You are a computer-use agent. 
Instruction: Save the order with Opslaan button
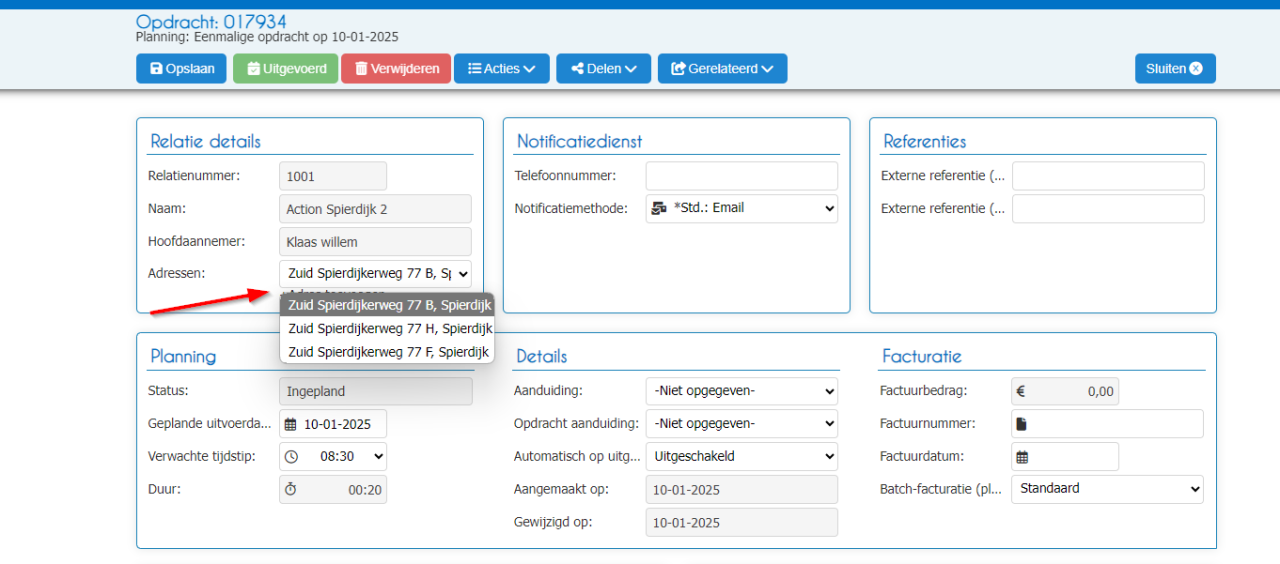(181, 69)
